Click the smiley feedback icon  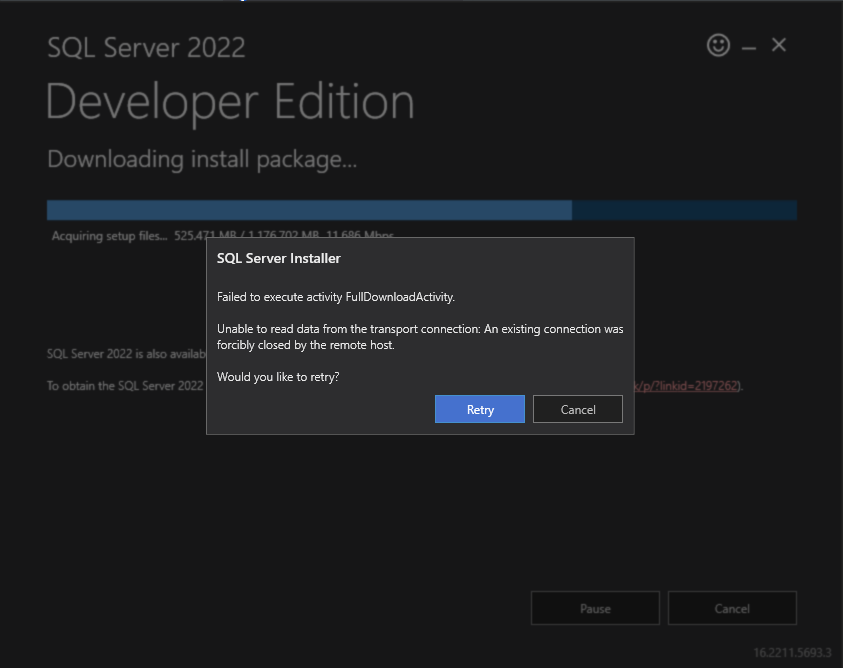[718, 45]
